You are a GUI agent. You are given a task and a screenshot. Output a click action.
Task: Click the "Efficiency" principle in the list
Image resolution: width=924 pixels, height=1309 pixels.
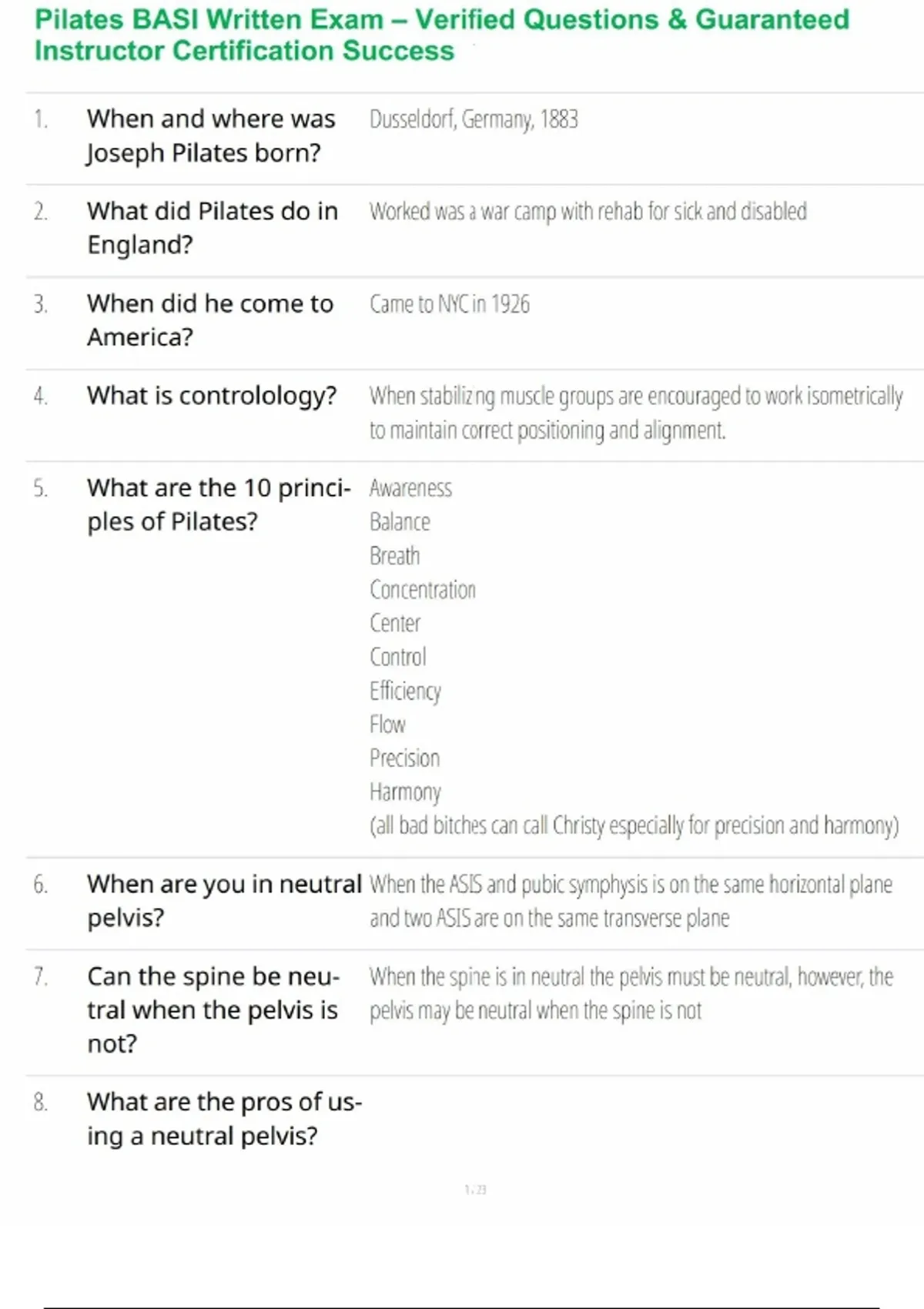point(405,691)
